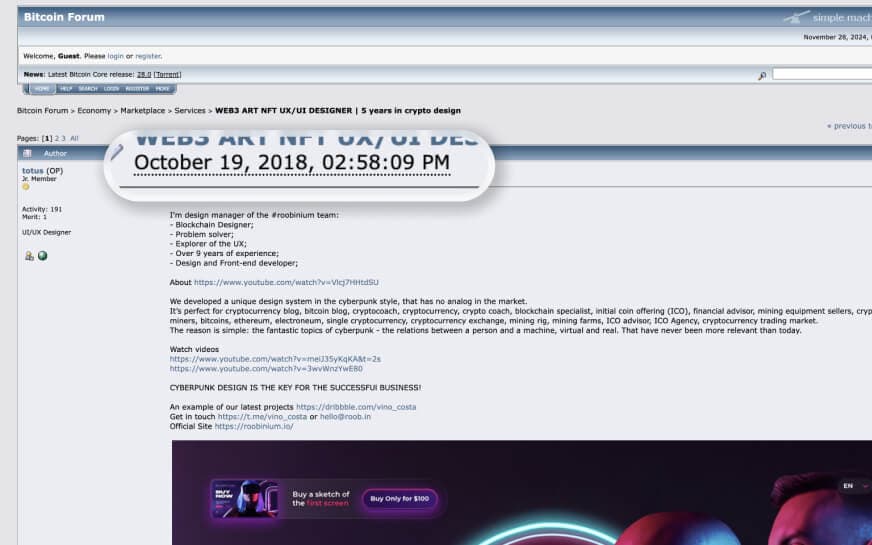
Task: Click the login link in welcome bar
Action: [116, 56]
